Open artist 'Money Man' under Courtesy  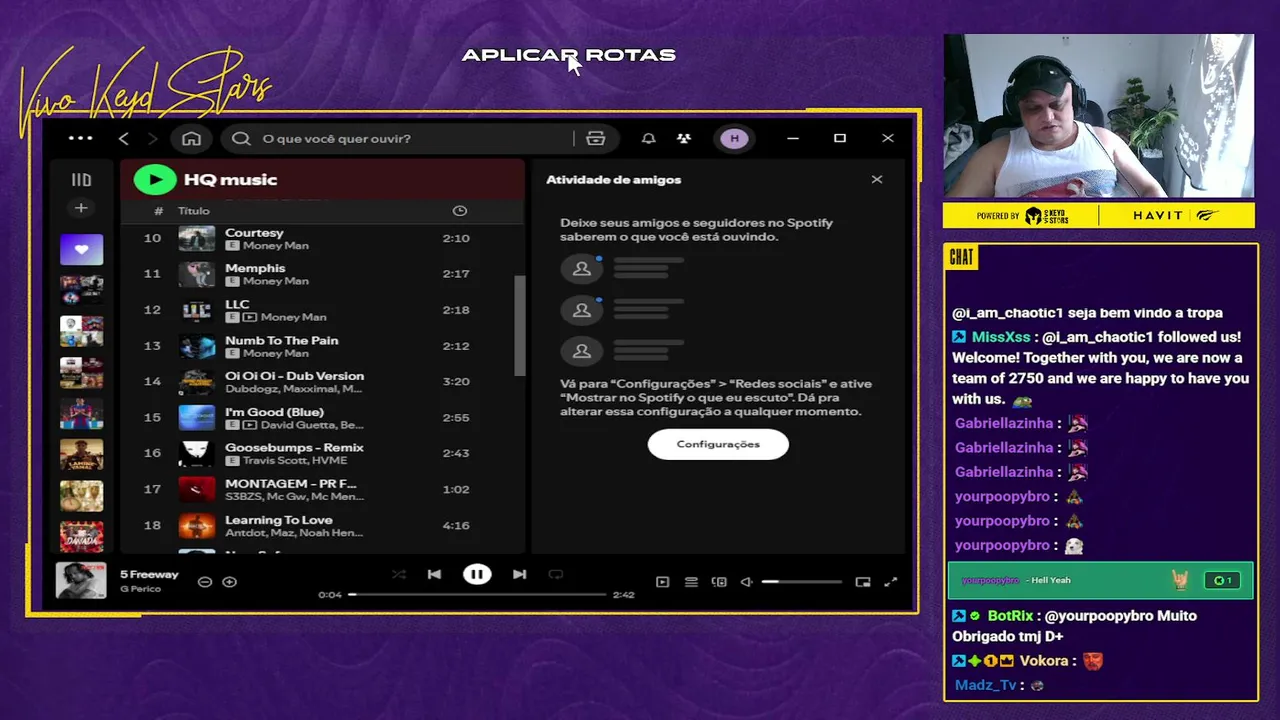pyautogui.click(x=275, y=246)
